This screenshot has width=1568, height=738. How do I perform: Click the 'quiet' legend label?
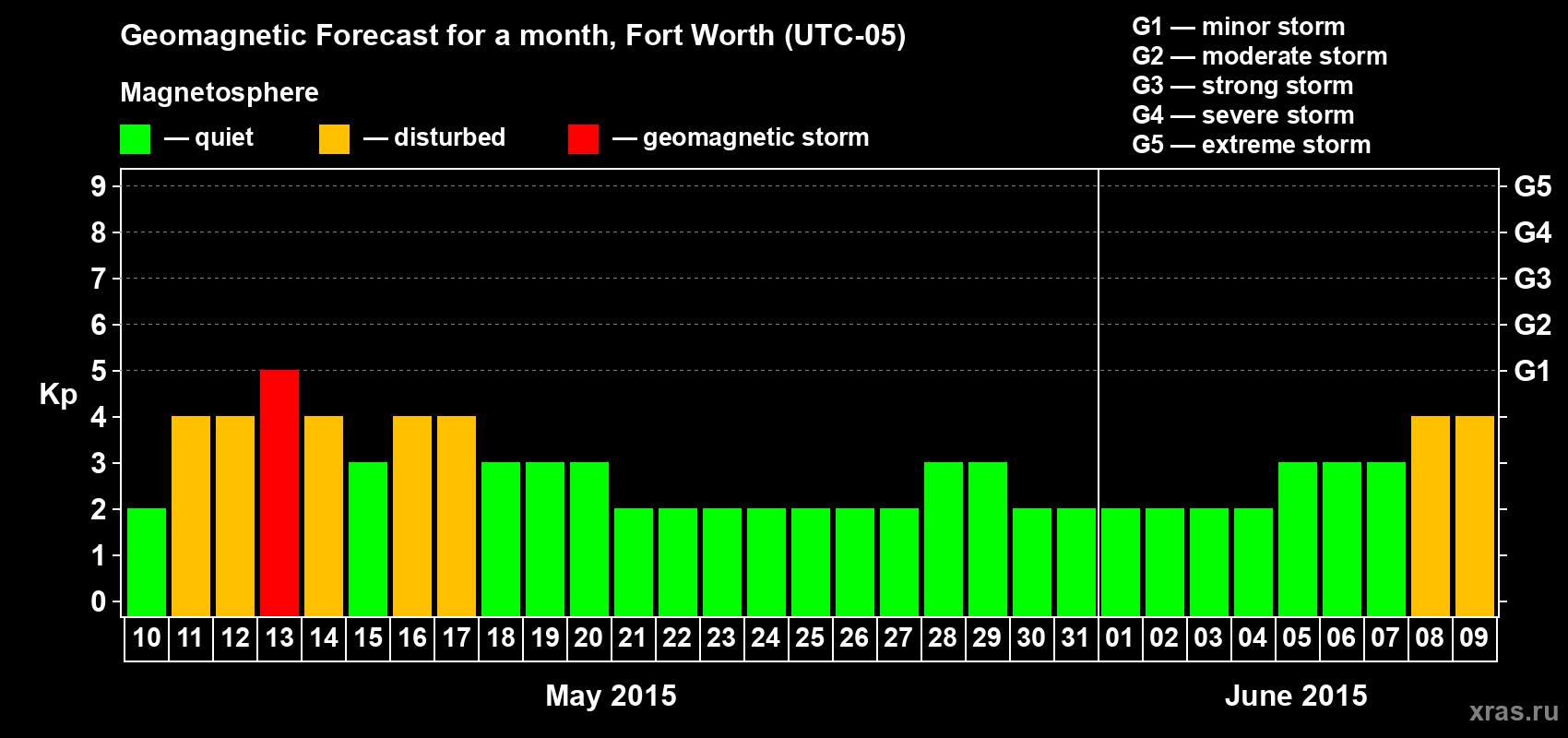[x=224, y=137]
